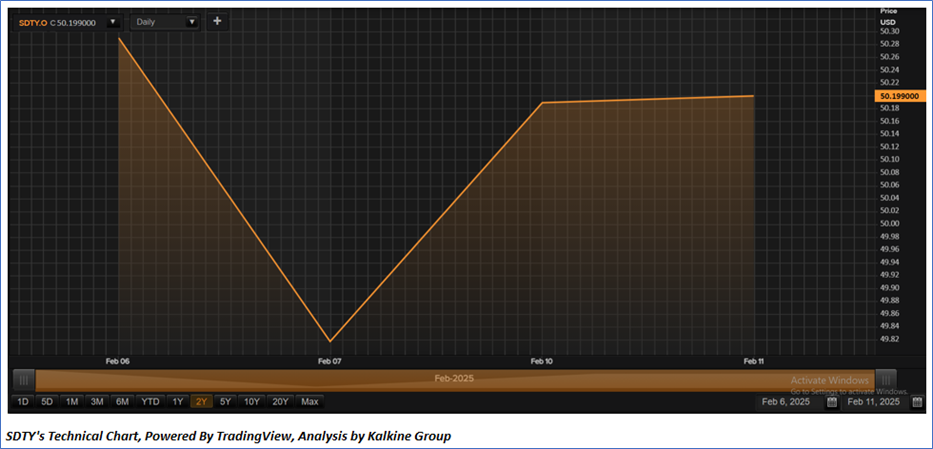Select the 5Y time range
The image size is (933, 449).
pos(225,402)
